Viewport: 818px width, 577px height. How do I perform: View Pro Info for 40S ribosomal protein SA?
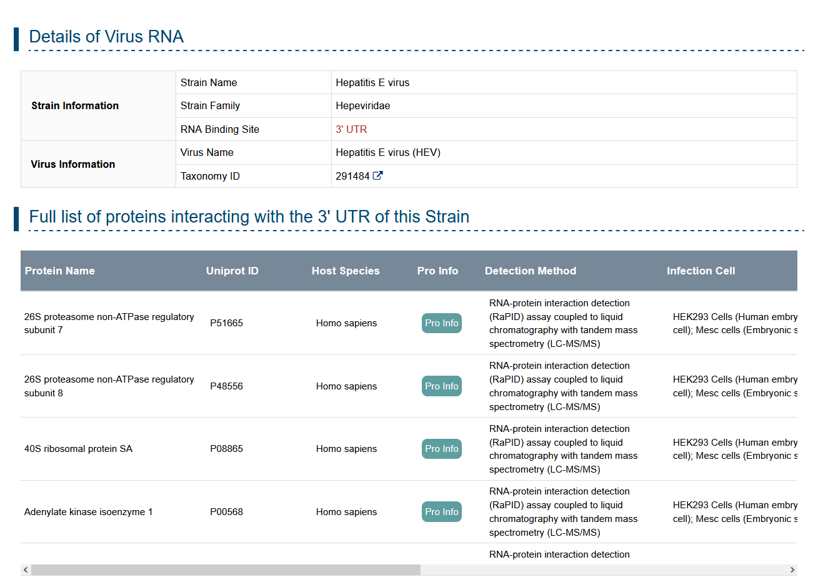tap(441, 449)
